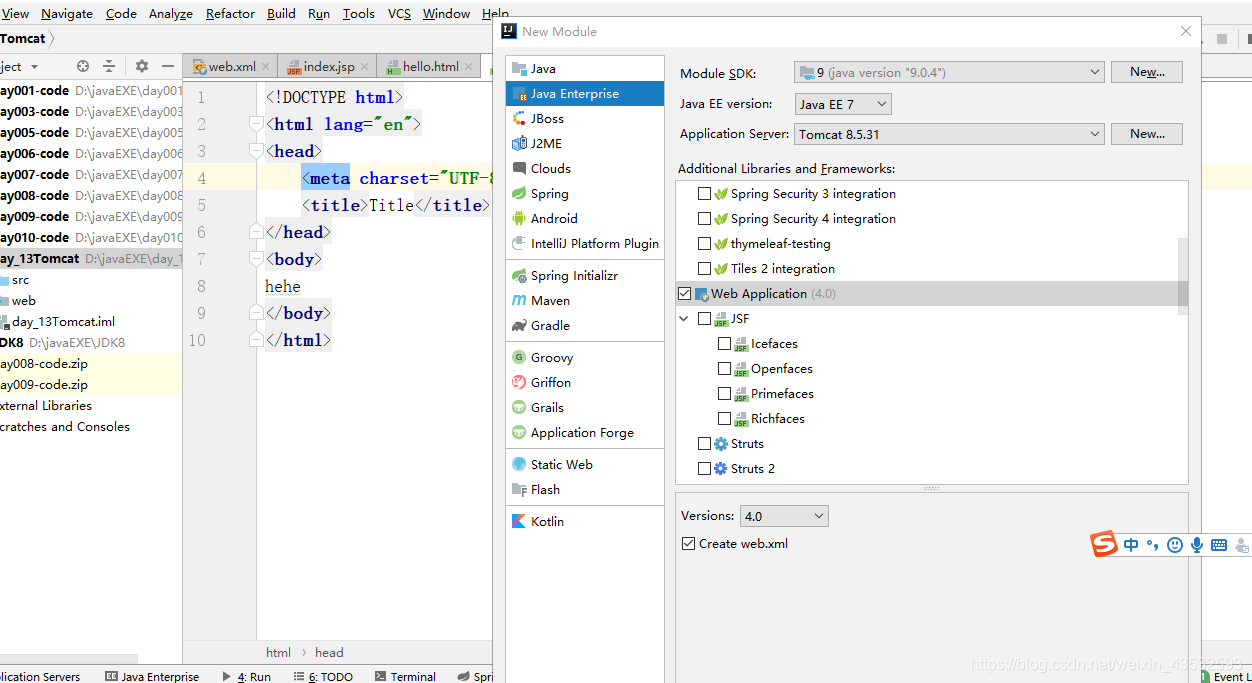Switch to index.jsp editor tab
The height and width of the screenshot is (683, 1252).
tap(329, 67)
